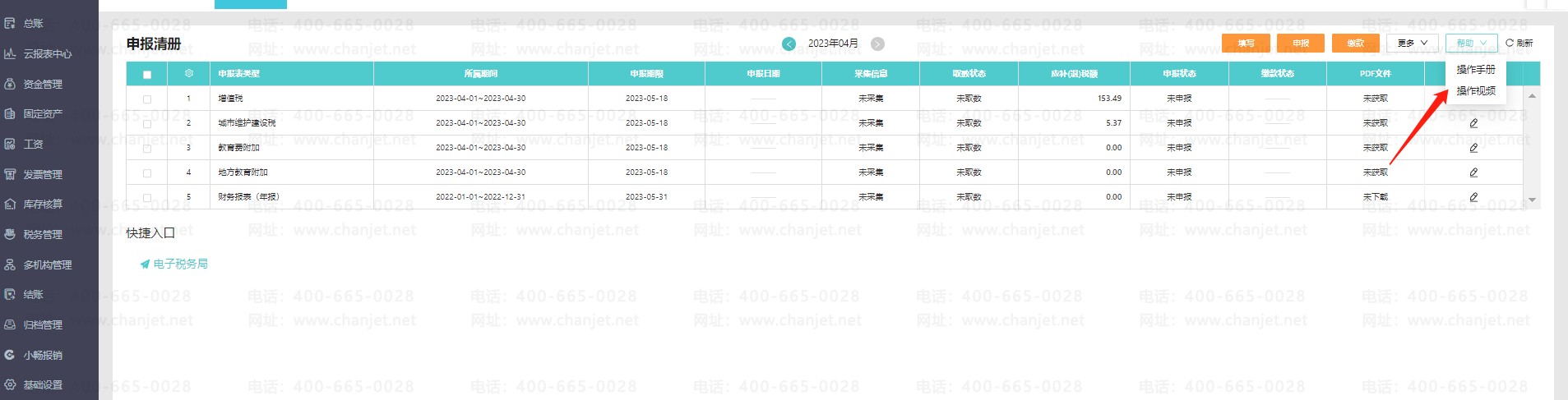Expand the 更多 dropdown

1413,43
